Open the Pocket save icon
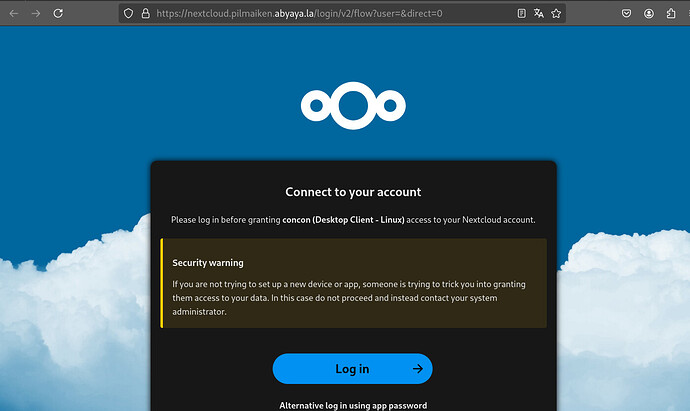This screenshot has height=411, width=690. (627, 14)
